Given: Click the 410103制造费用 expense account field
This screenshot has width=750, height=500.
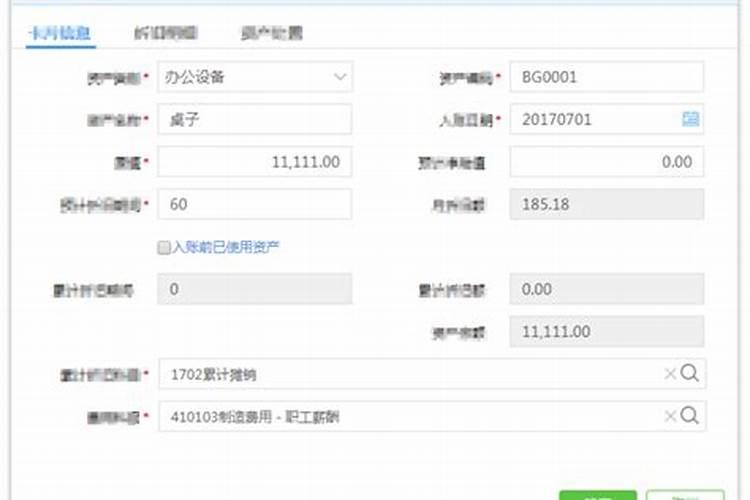Looking at the screenshot, I should click(432, 416).
